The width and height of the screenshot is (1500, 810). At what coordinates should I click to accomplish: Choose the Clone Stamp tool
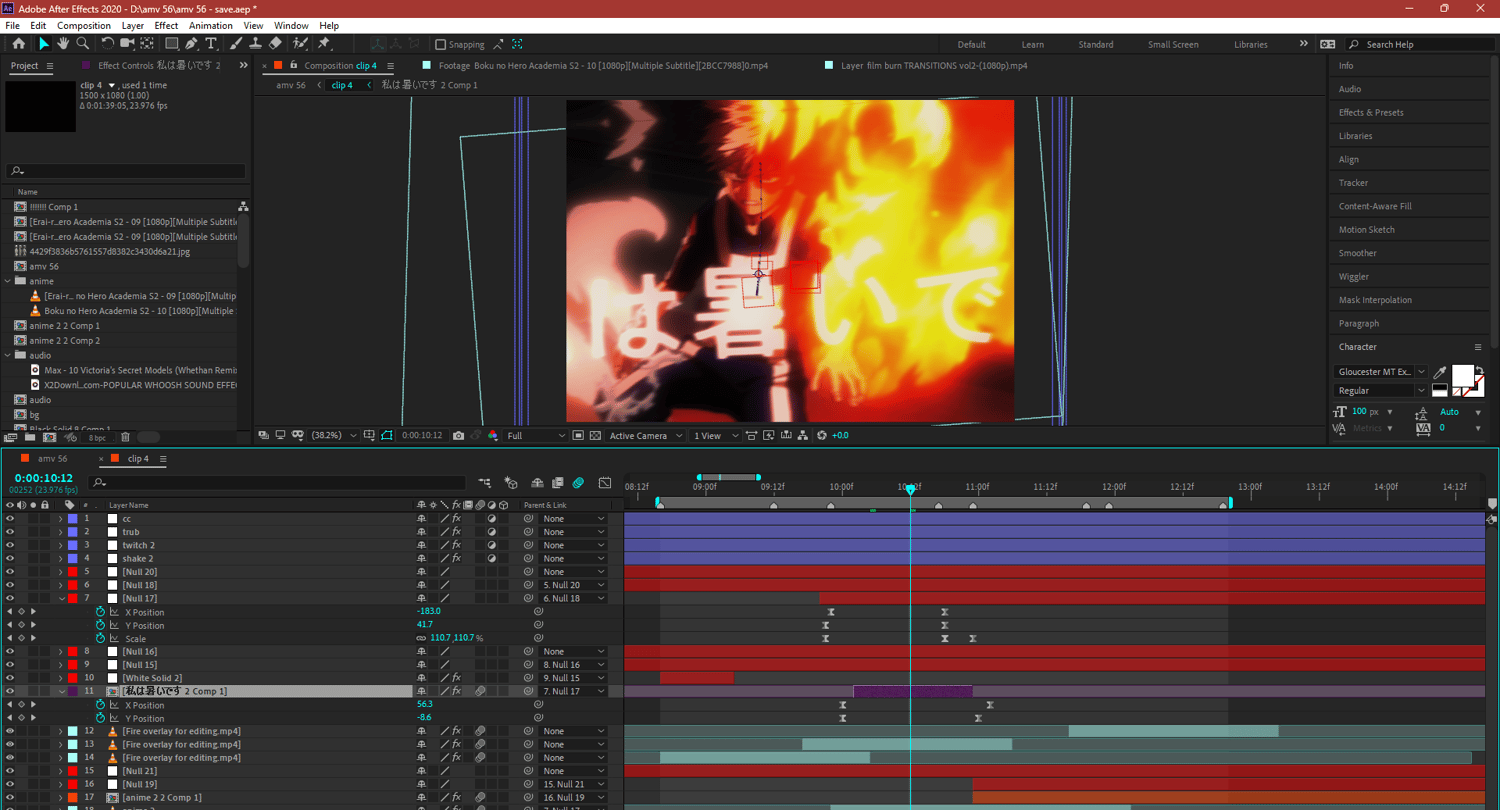point(255,44)
